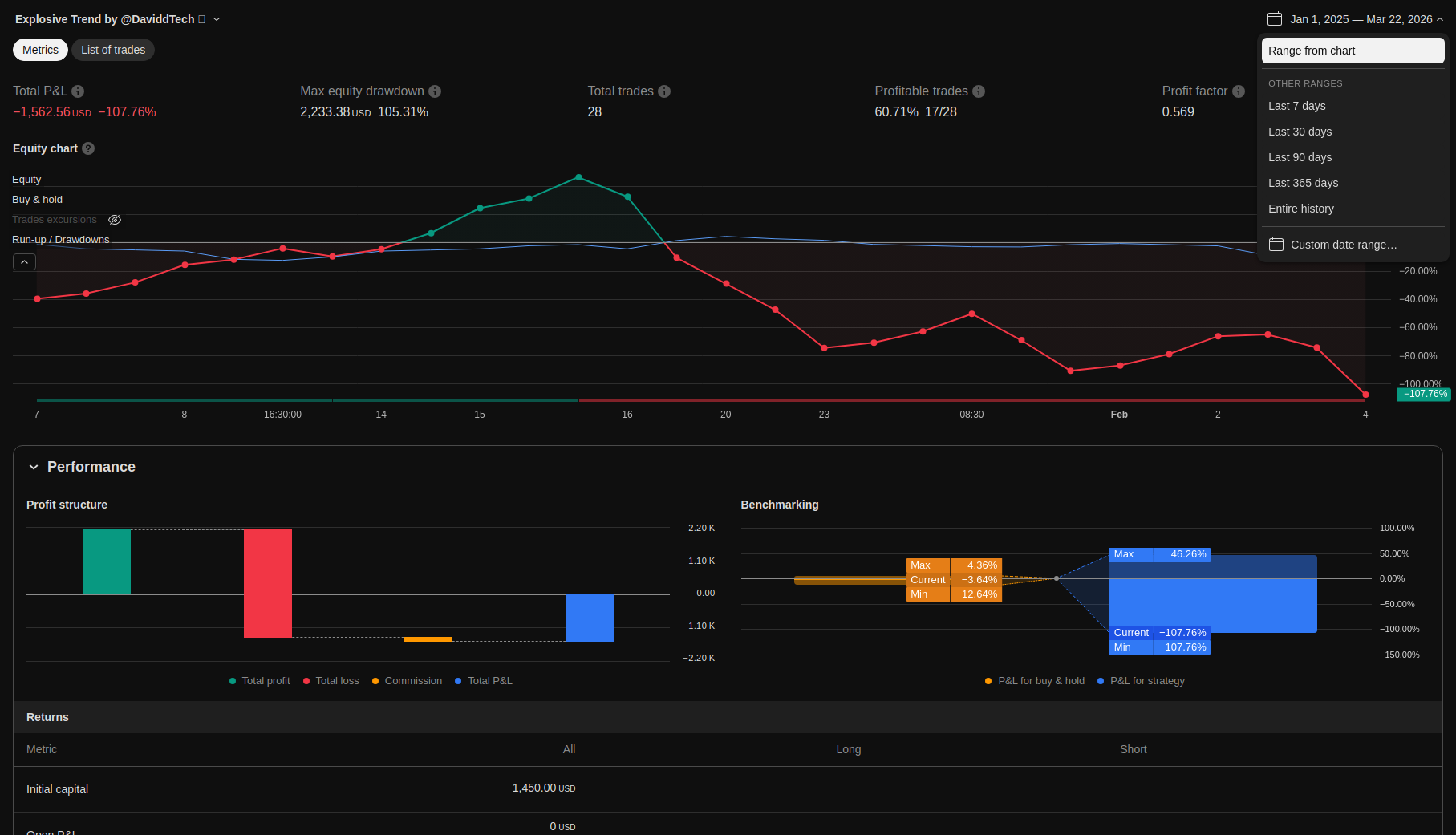Screen dimensions: 1456x835
Task: Click the Equity chart help icon
Action: (x=88, y=148)
